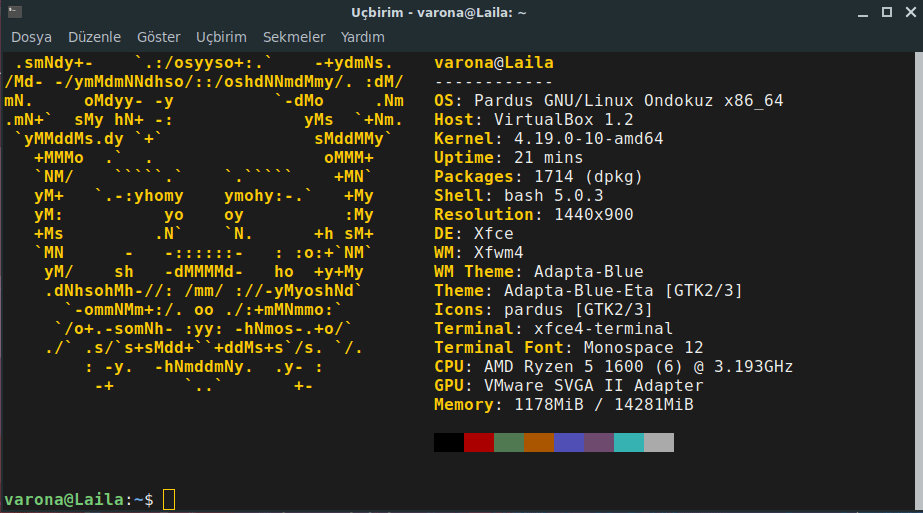
Task: Click the terminal cursor at the prompt
Action: 169,499
